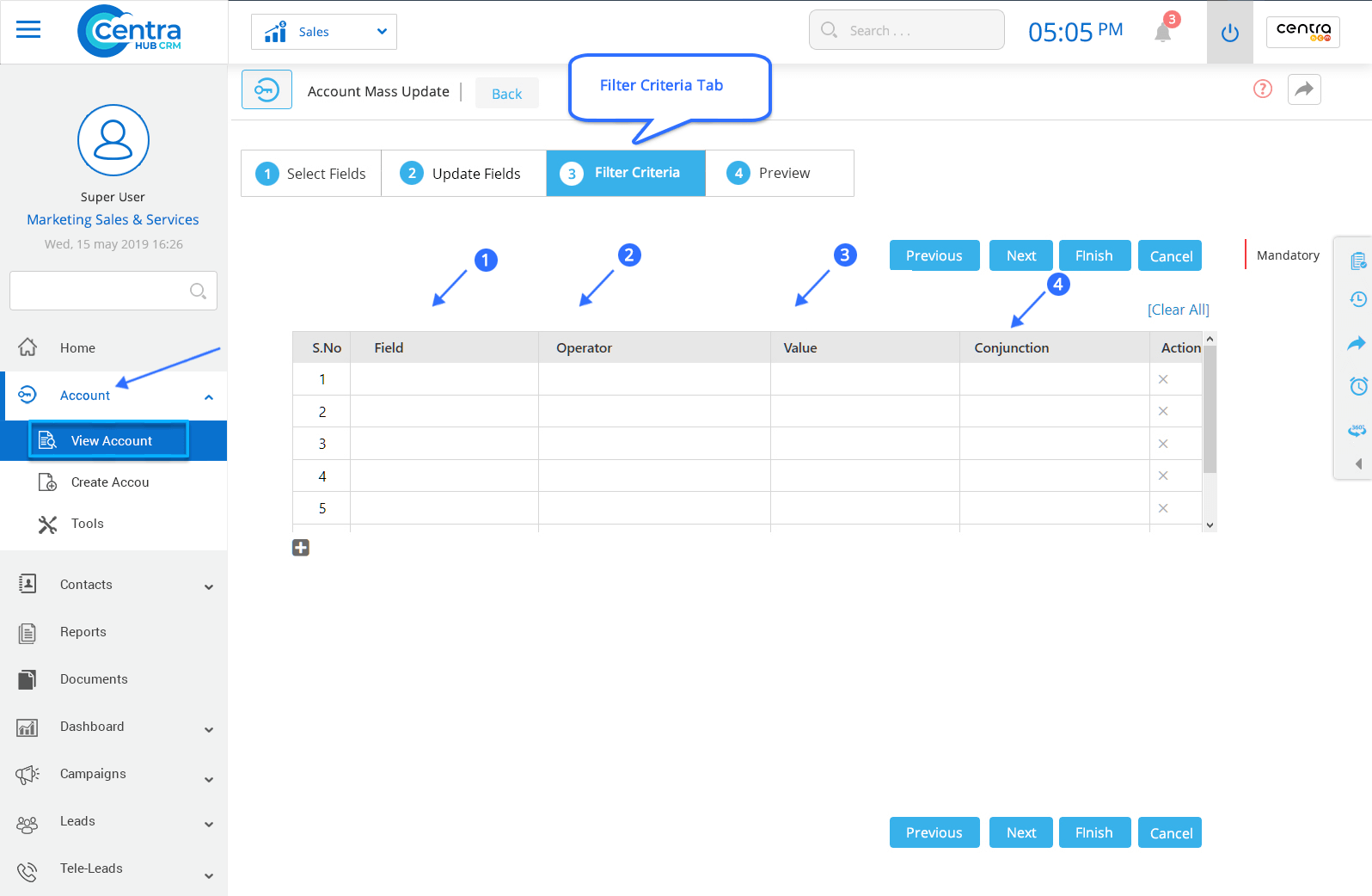
Task: Click the bottom Finish button
Action: [x=1094, y=832]
